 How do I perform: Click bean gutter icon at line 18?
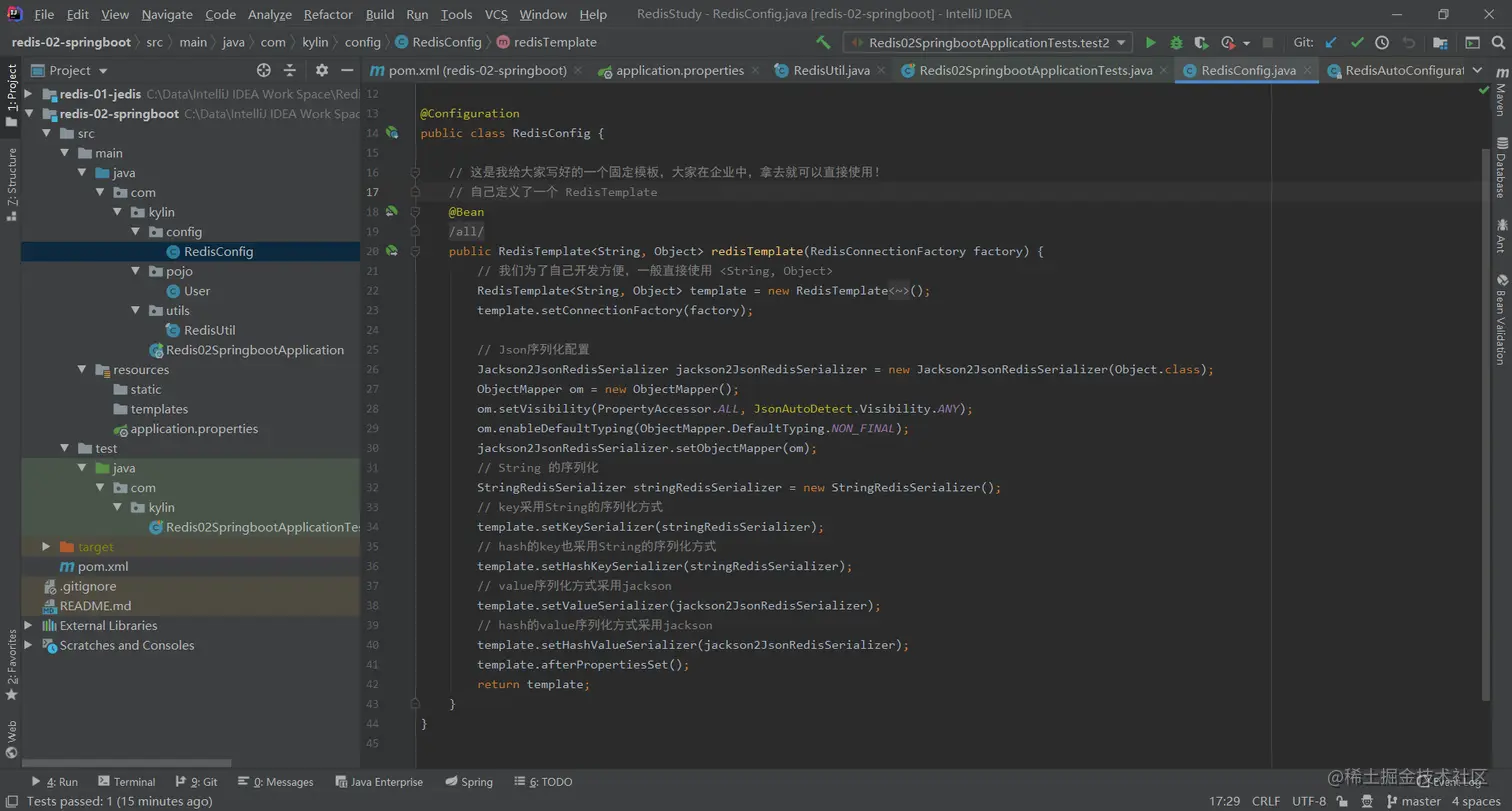(392, 212)
